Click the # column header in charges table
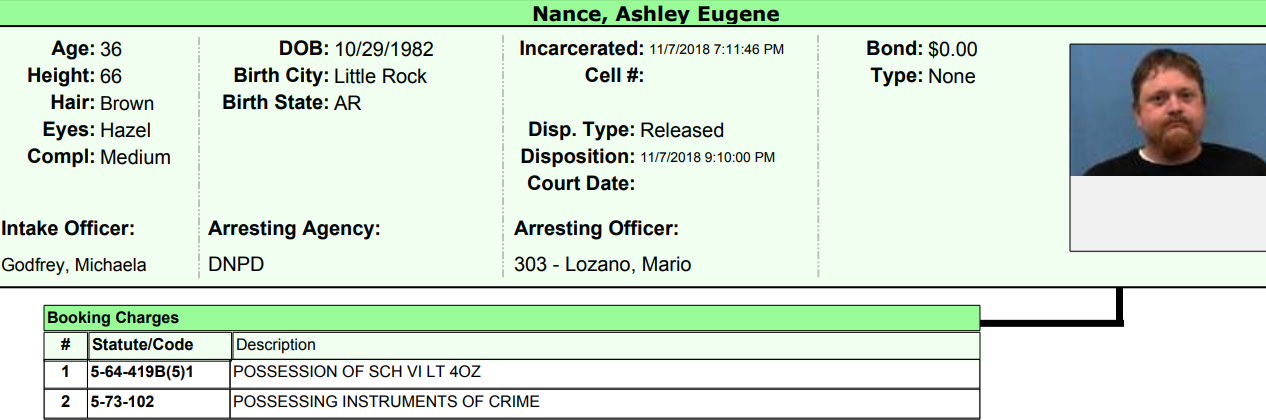Viewport: 1266px width, 420px height. pos(65,345)
